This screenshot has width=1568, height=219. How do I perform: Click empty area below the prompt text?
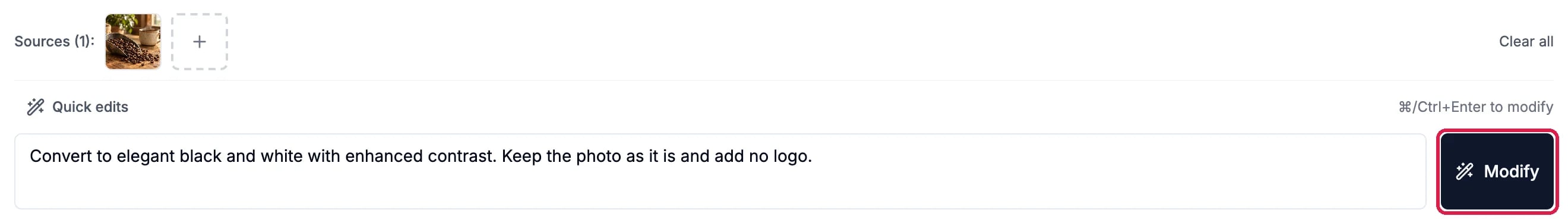pyautogui.click(x=720, y=190)
